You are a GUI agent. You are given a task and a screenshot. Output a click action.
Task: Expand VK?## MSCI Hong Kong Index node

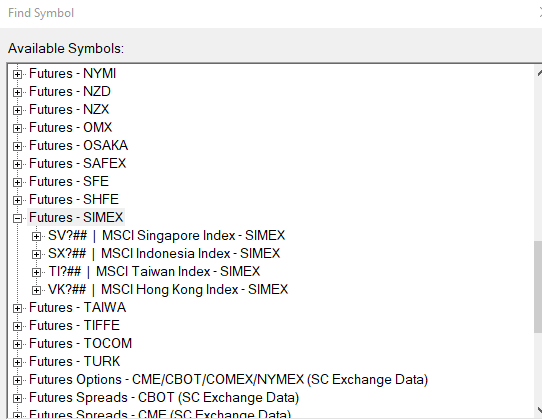[36, 290]
